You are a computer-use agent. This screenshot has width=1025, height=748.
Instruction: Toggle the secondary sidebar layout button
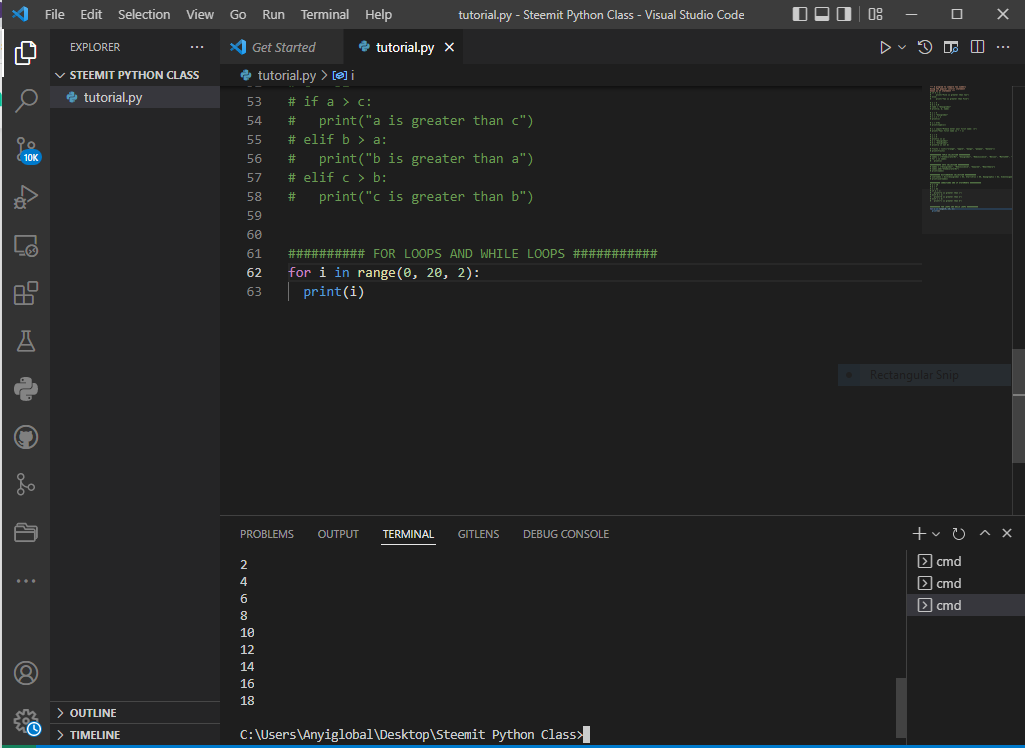pyautogui.click(x=843, y=15)
